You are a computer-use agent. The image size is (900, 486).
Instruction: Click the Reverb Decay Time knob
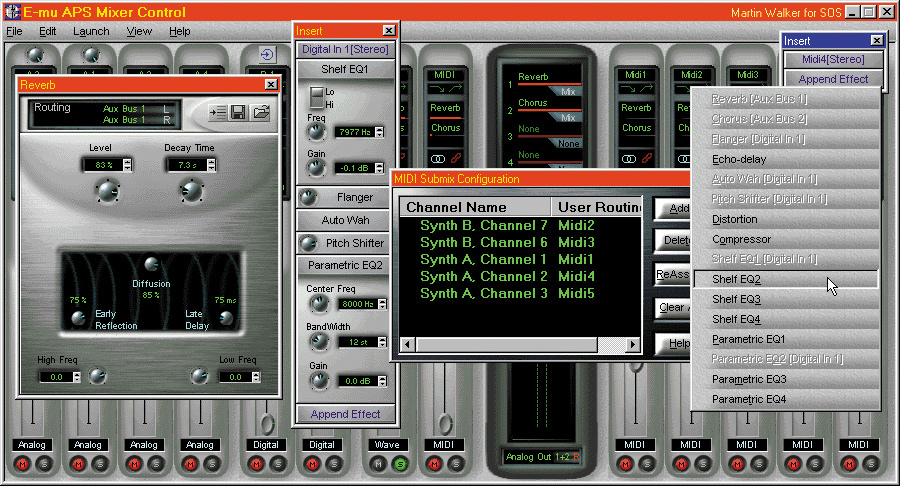pyautogui.click(x=191, y=189)
